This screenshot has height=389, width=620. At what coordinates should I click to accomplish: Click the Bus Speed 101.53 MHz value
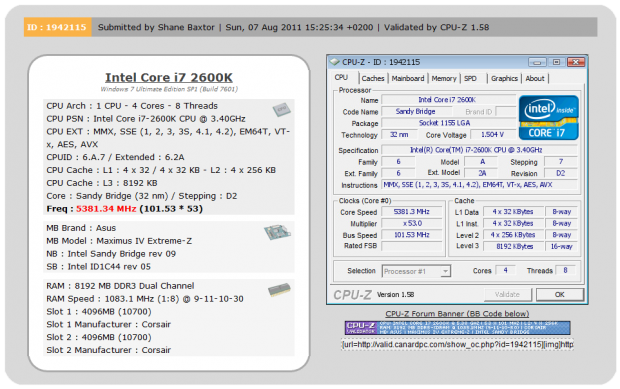click(412, 235)
